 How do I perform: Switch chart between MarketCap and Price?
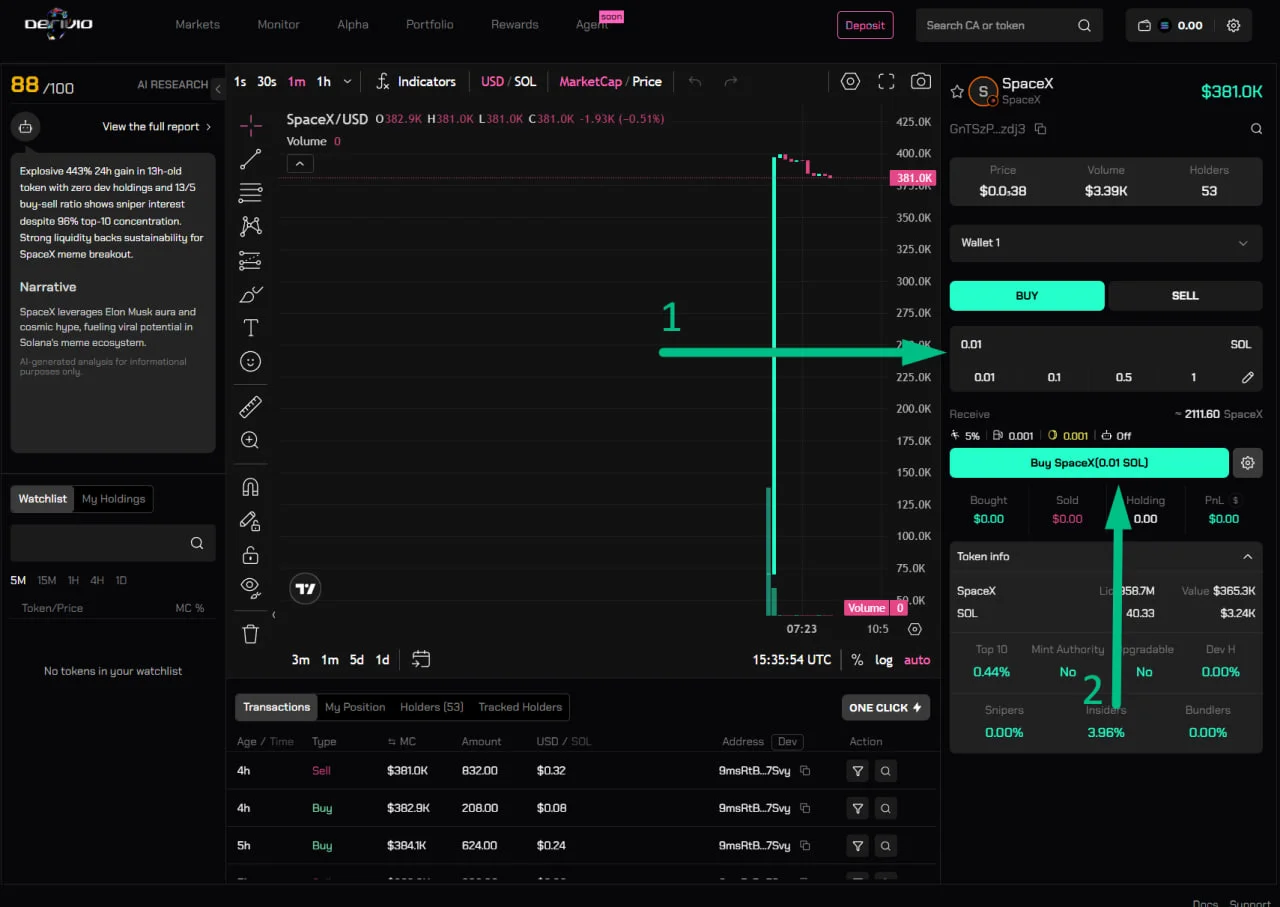pos(610,82)
